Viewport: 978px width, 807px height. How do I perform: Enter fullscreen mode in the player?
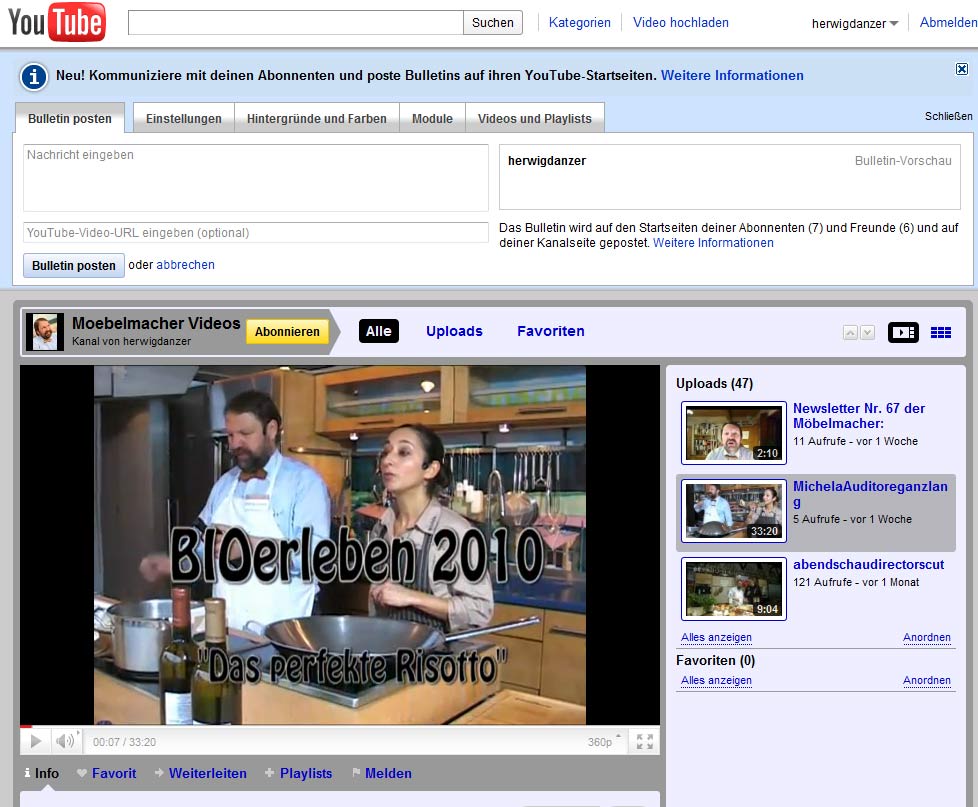point(645,741)
